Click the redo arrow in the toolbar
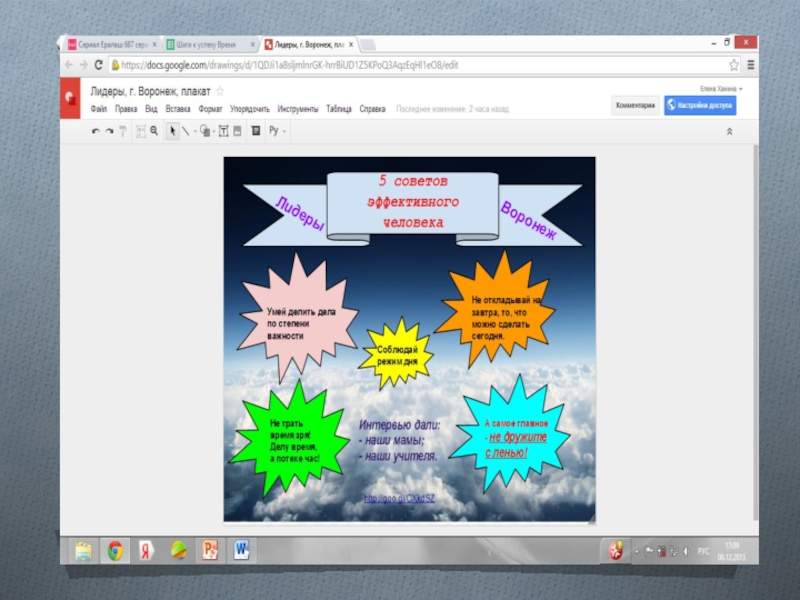Image resolution: width=800 pixels, height=600 pixels. coord(108,131)
